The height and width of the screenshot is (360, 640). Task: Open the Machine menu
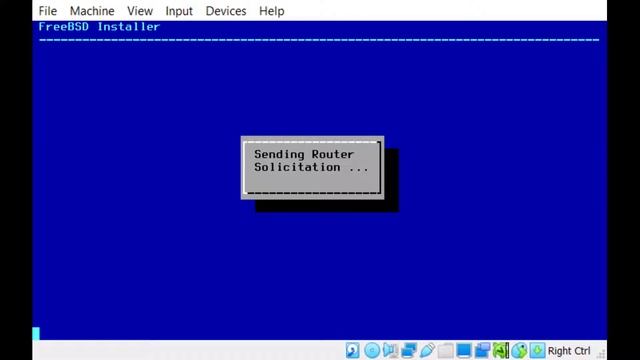click(x=92, y=11)
